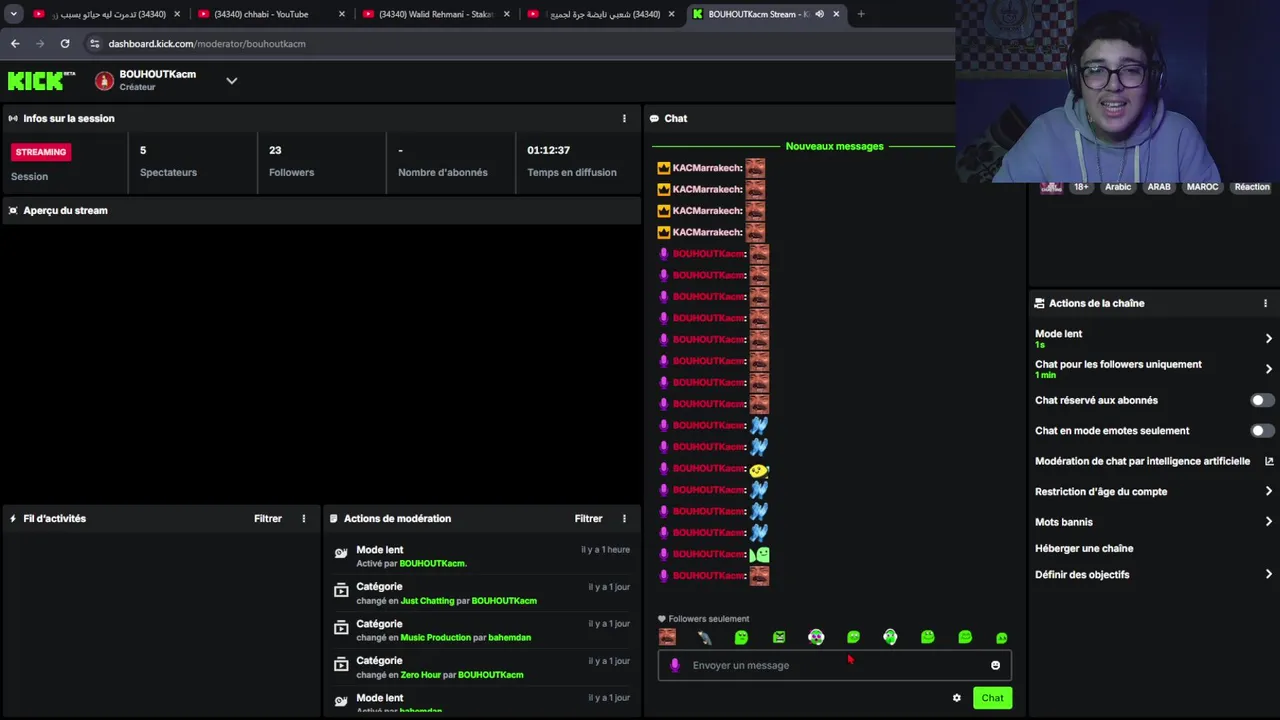
Task: Open chat settings gear icon
Action: (x=957, y=698)
